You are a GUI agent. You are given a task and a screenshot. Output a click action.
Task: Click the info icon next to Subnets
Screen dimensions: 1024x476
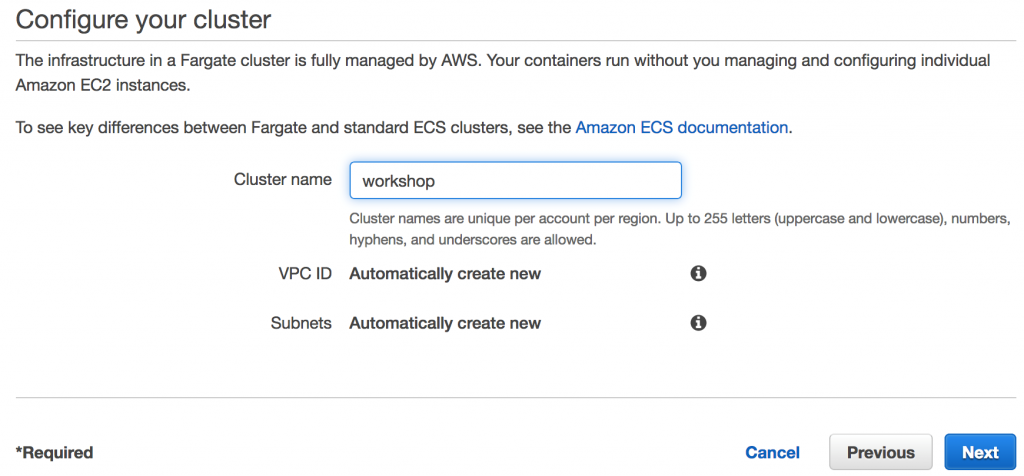pyautogui.click(x=699, y=323)
